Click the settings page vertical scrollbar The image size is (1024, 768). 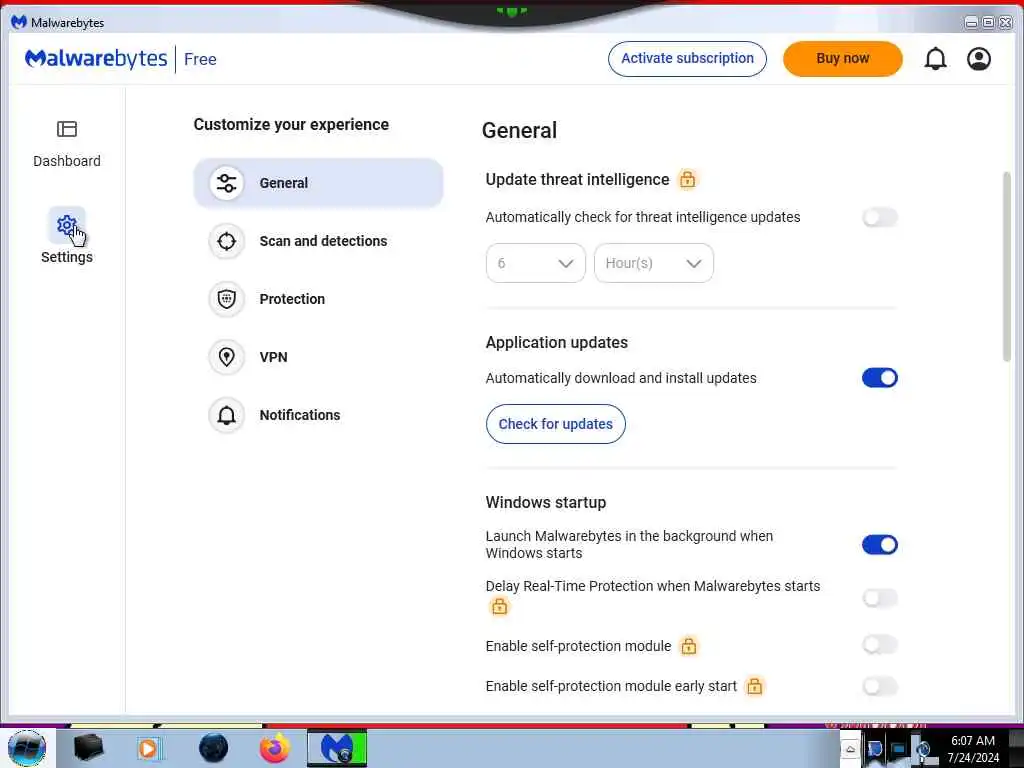tap(1007, 266)
